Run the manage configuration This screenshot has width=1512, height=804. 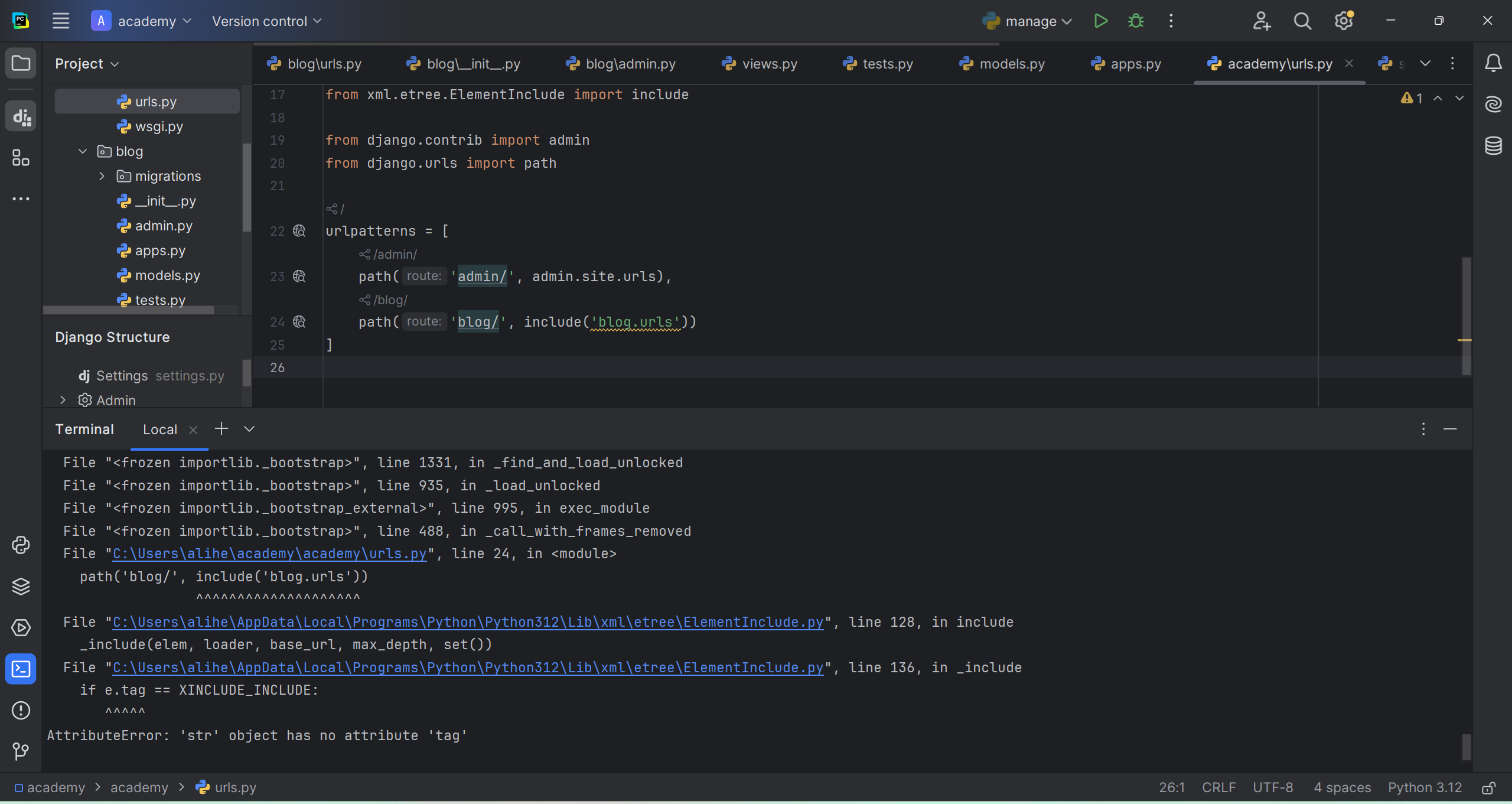click(1100, 21)
